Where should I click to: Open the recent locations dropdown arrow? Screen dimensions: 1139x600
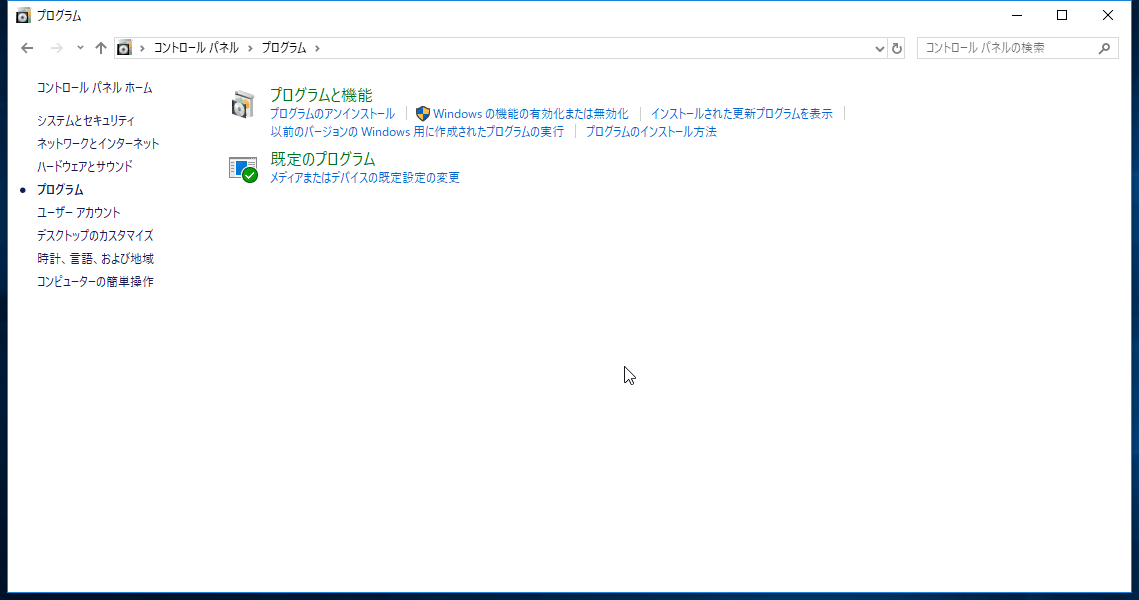pyautogui.click(x=80, y=48)
